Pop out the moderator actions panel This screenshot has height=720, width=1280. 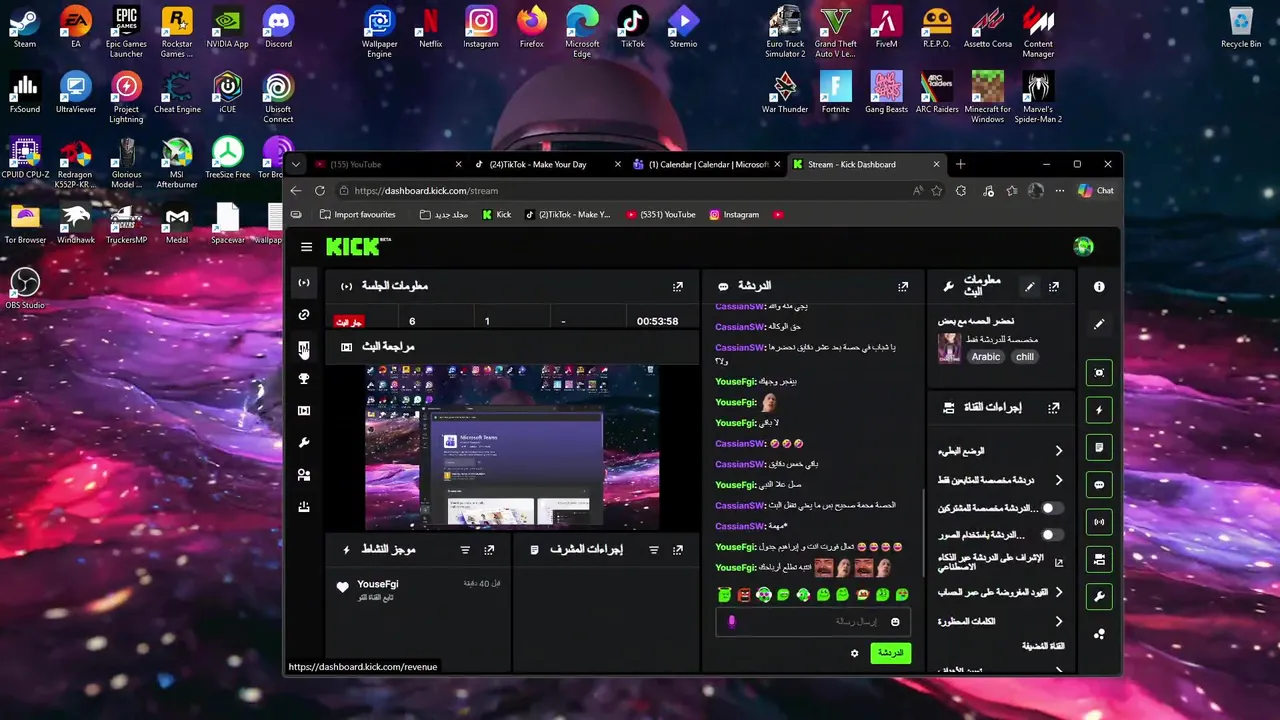[678, 550]
